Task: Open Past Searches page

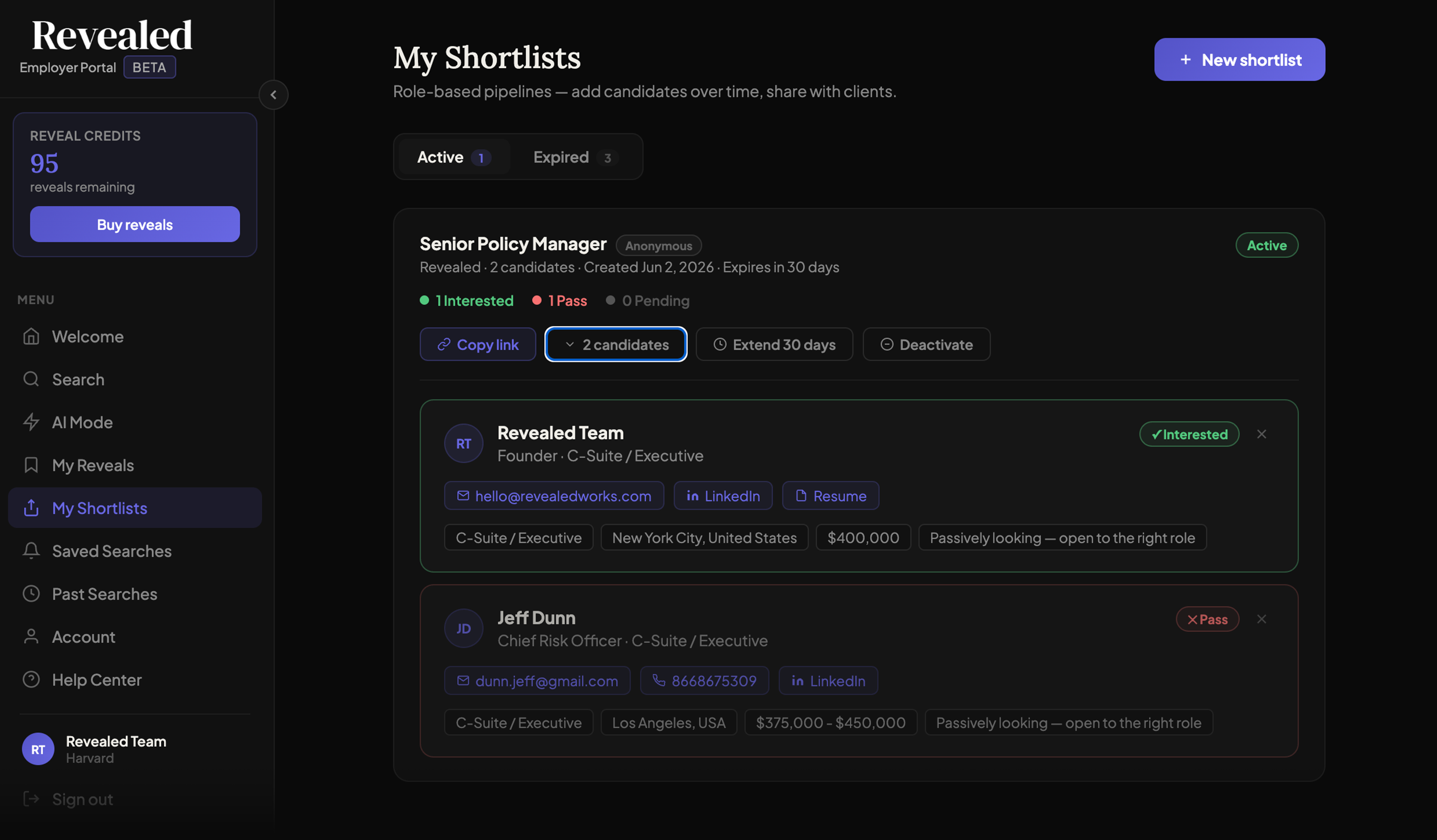Action: 135,594
